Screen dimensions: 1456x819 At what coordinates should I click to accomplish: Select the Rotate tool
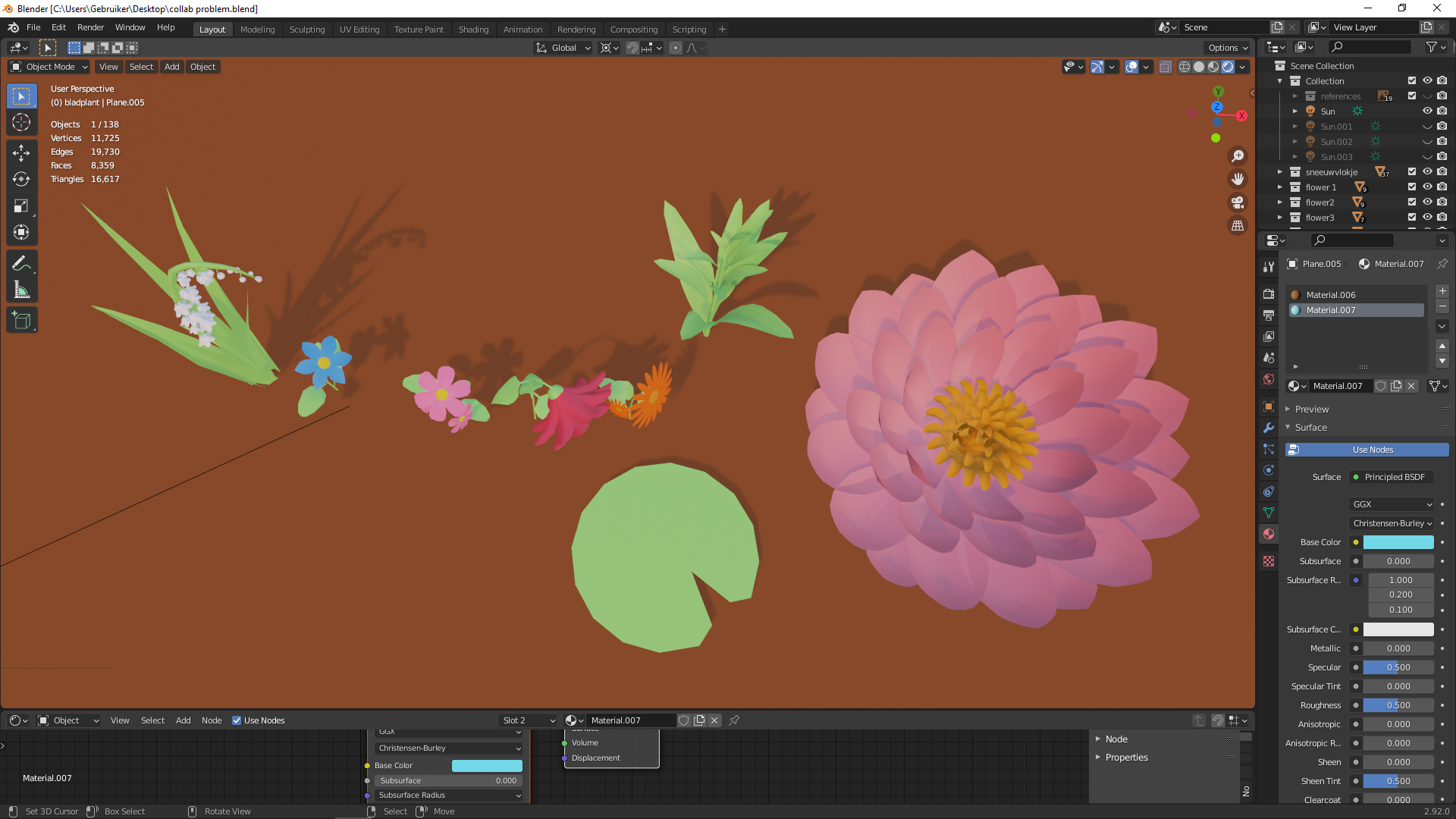click(21, 179)
